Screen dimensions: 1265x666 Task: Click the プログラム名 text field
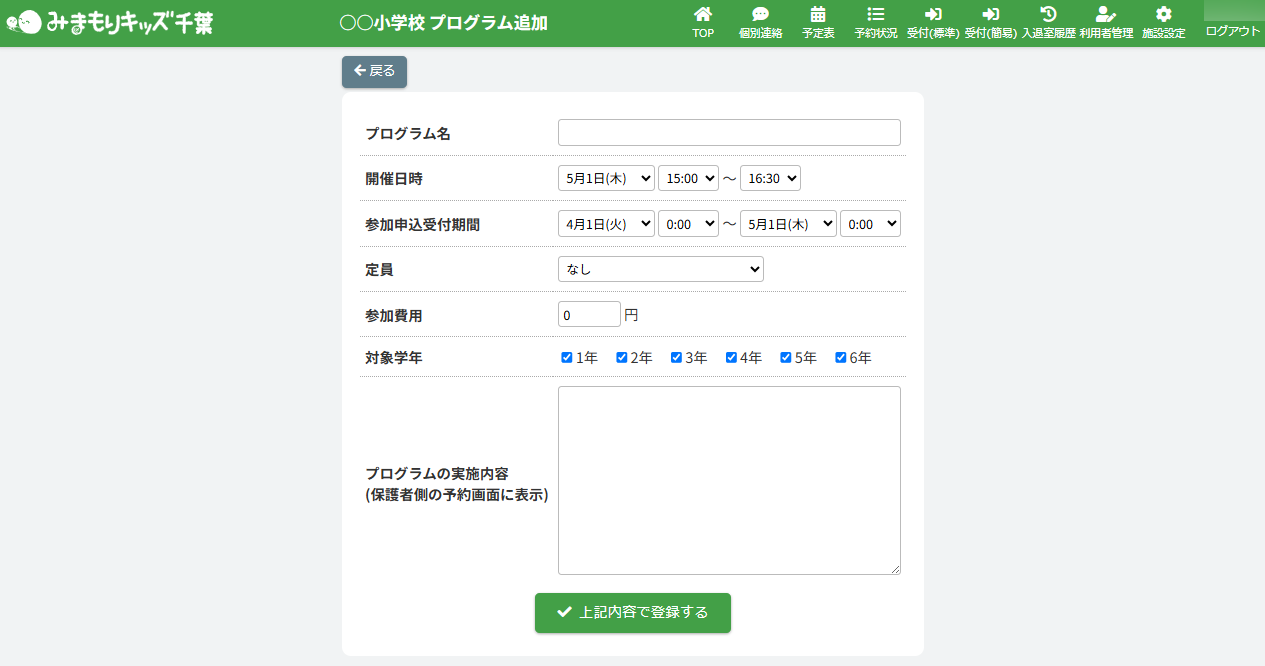coord(729,133)
